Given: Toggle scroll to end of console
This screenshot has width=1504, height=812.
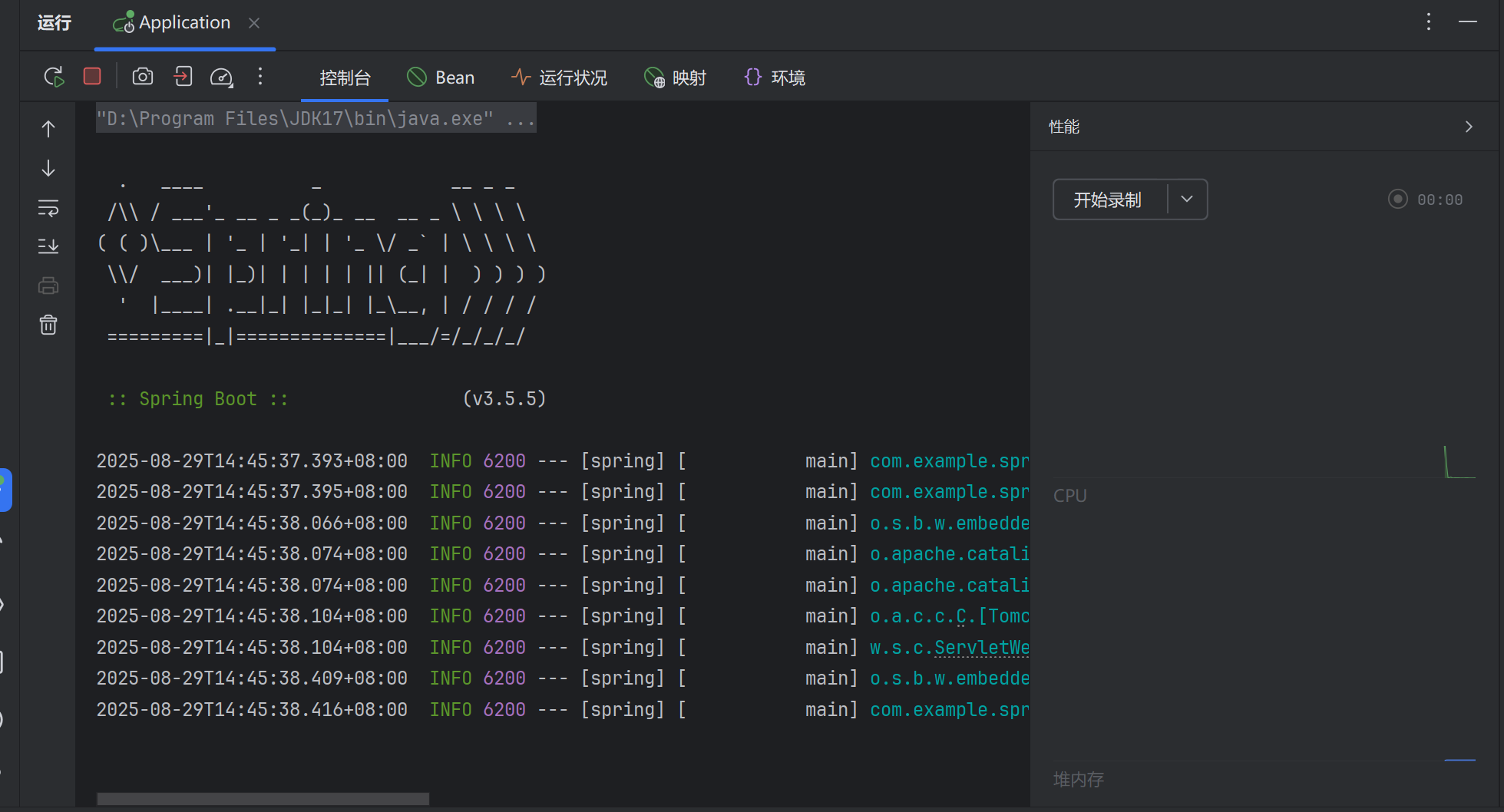Looking at the screenshot, I should tap(48, 246).
